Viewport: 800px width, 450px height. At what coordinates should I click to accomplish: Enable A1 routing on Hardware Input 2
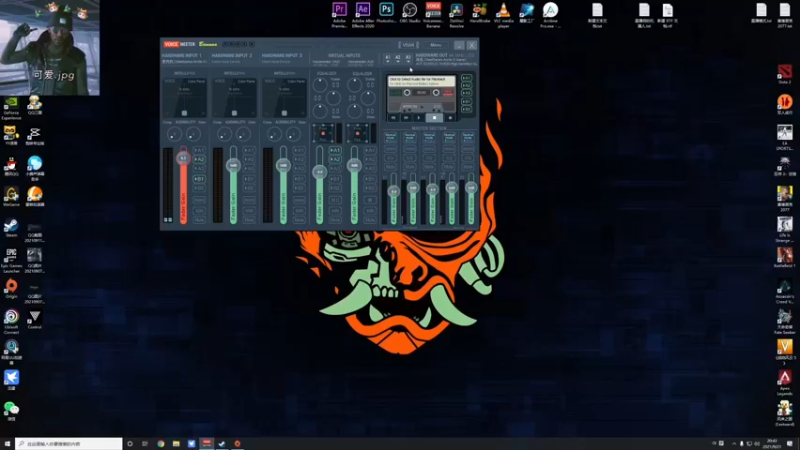(249, 151)
